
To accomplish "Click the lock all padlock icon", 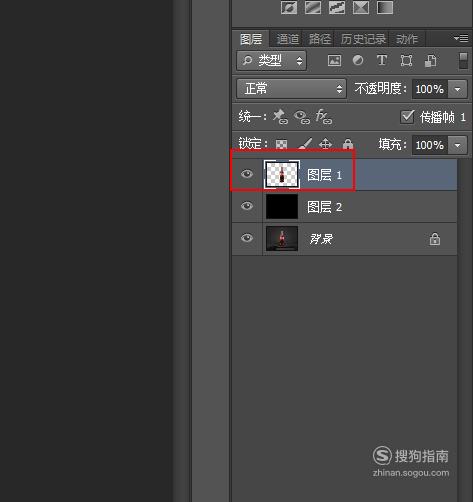I will point(348,144).
